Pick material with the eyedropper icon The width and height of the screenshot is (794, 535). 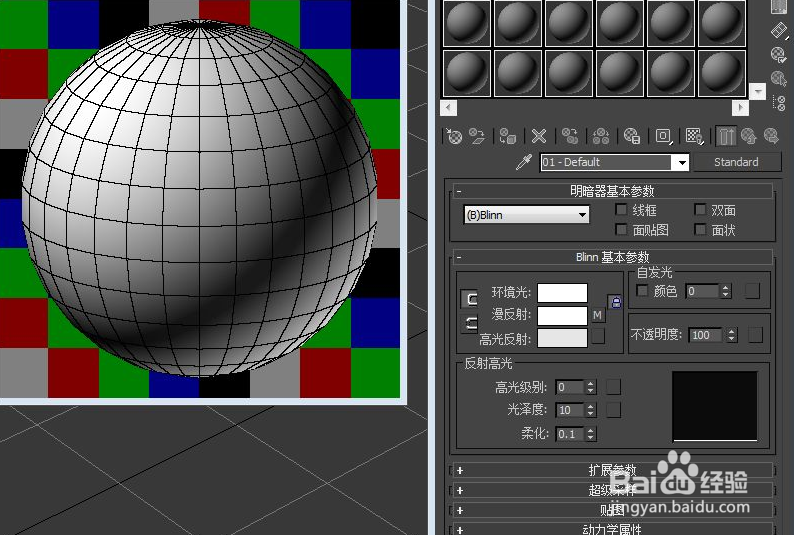coord(524,162)
